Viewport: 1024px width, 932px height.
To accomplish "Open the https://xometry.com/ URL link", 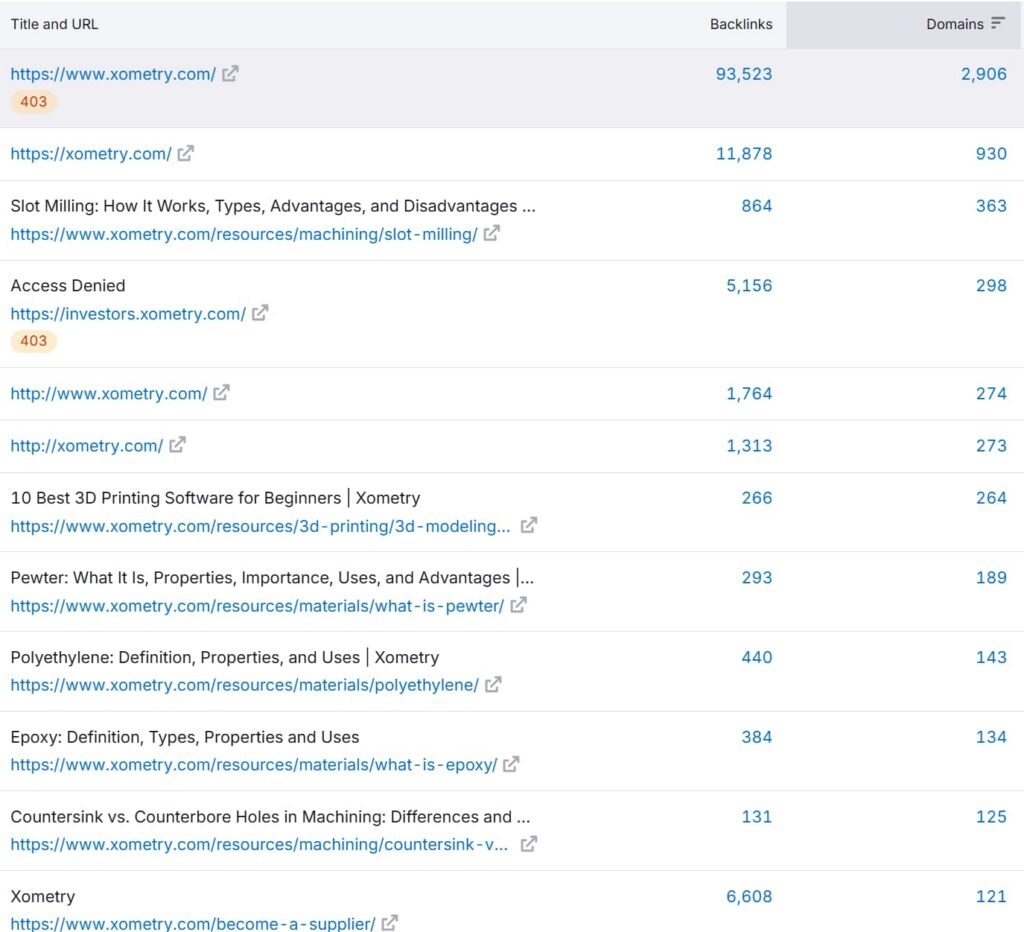I will point(91,153).
